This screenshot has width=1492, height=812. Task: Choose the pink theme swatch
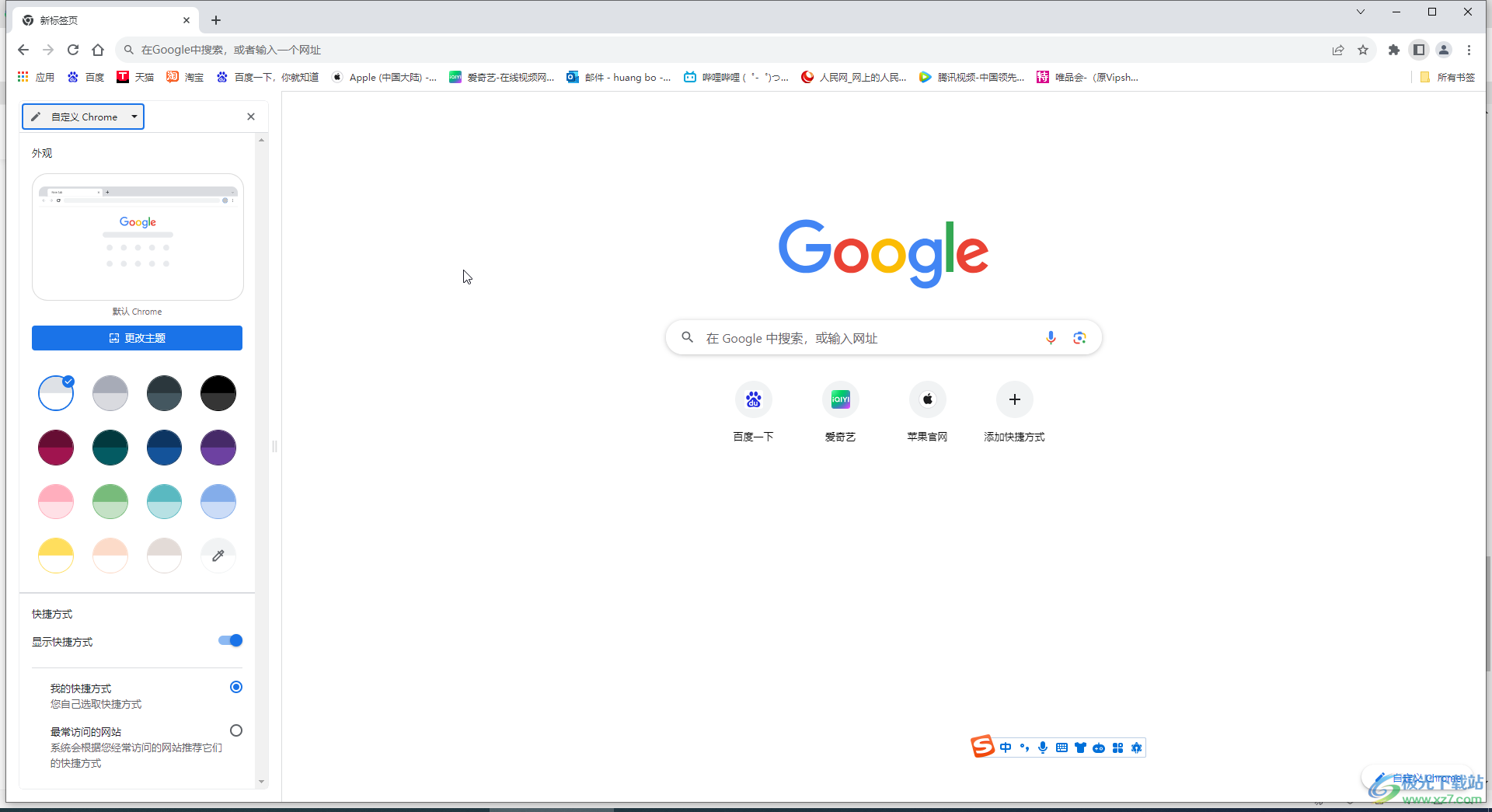[x=56, y=501]
